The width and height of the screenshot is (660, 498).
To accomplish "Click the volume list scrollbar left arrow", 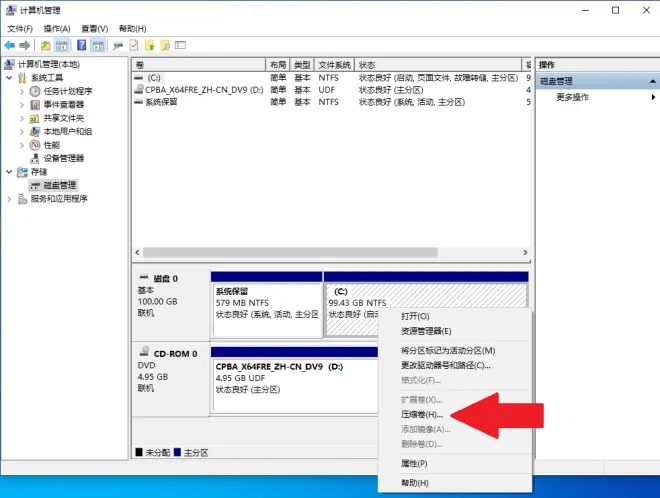I will pyautogui.click(x=137, y=252).
